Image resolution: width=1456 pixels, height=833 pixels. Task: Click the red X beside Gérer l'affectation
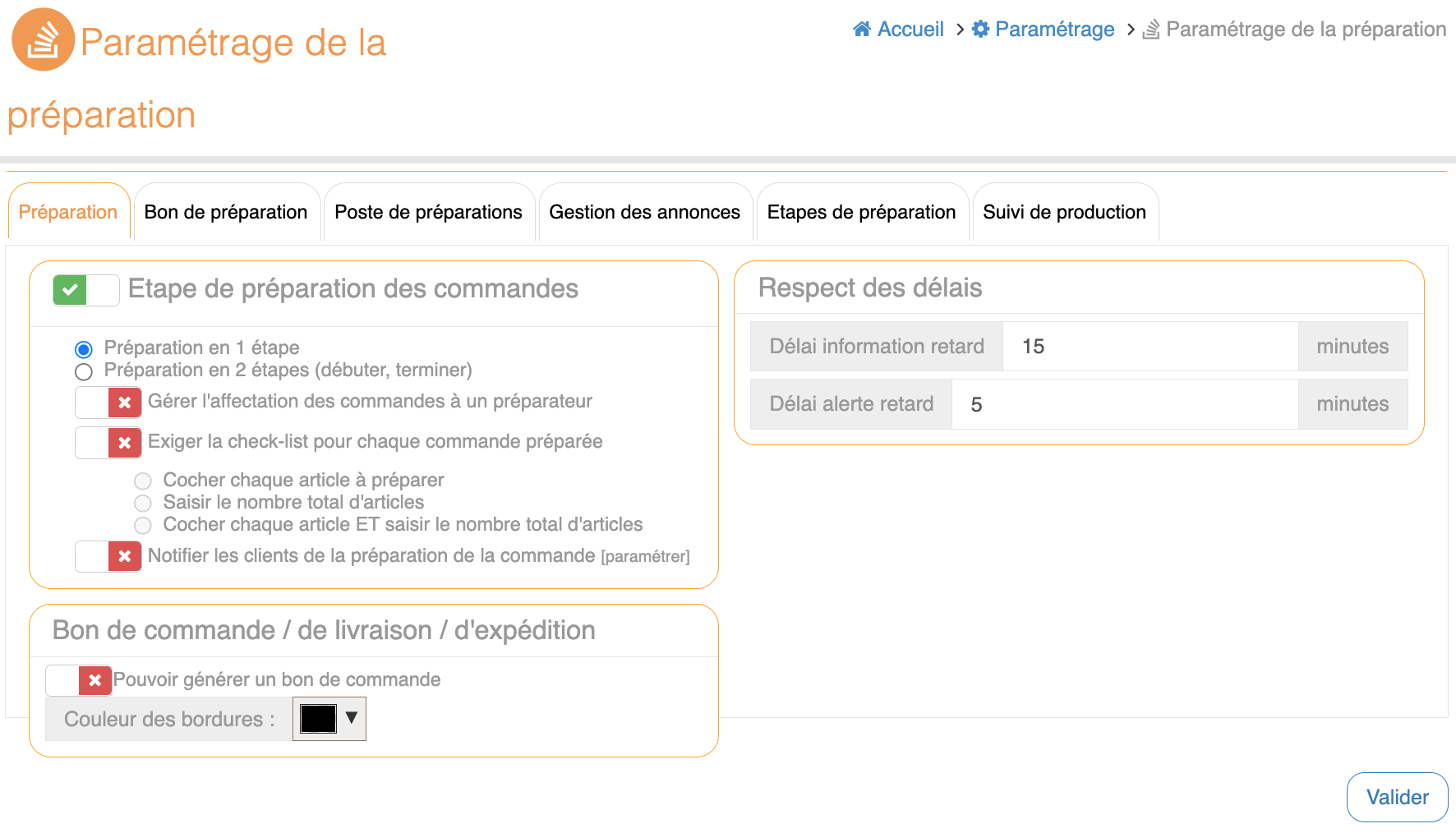tap(125, 403)
